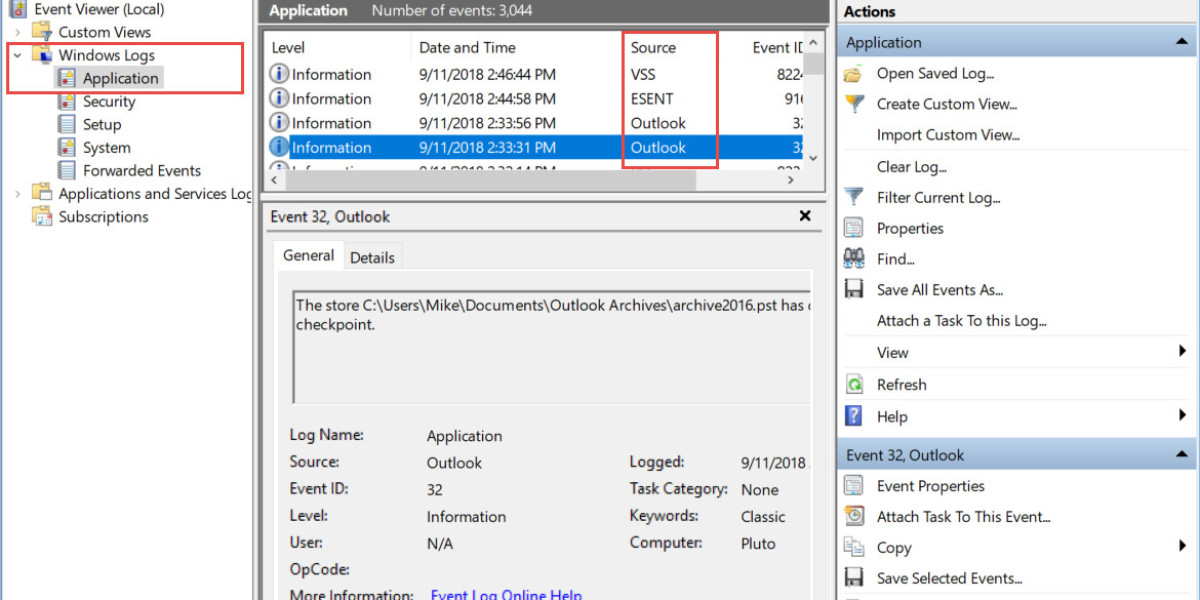Viewport: 1200px width, 600px height.
Task: Click the Help question mark icon
Action: coord(853,416)
